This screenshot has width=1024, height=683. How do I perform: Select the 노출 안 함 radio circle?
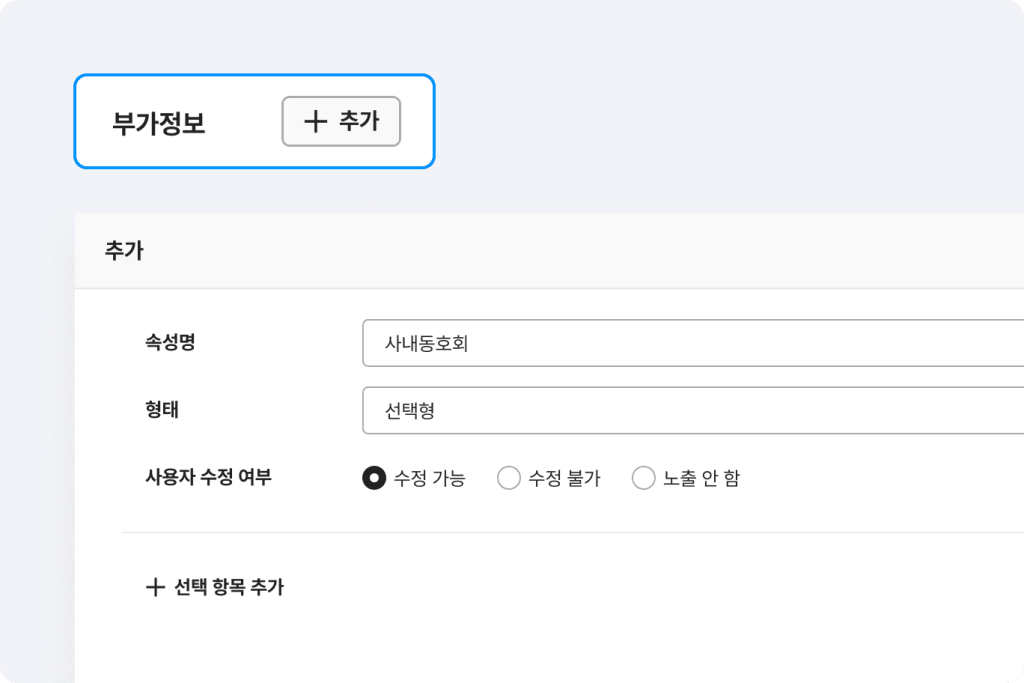[x=643, y=478]
